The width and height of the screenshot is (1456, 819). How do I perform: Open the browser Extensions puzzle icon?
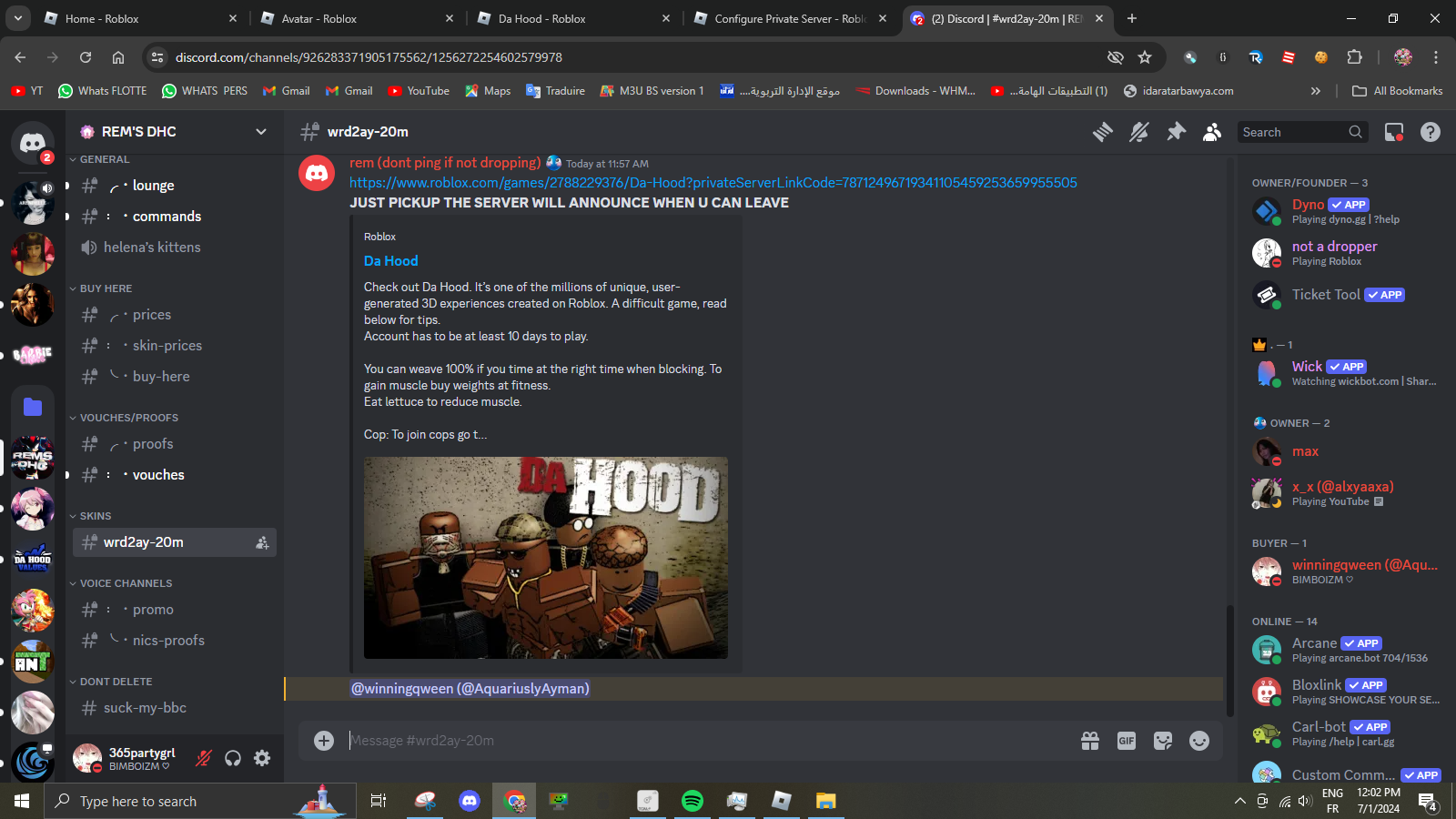coord(1354,57)
